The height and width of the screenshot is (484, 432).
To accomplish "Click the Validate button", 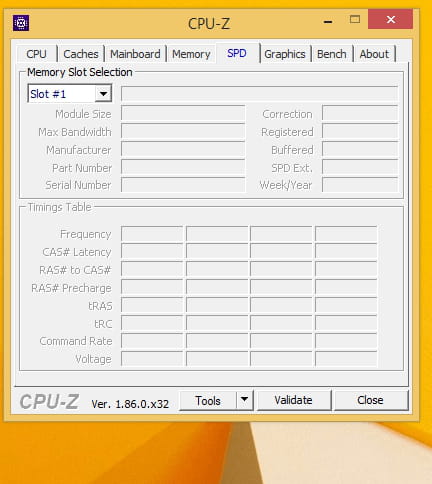I will (x=293, y=400).
